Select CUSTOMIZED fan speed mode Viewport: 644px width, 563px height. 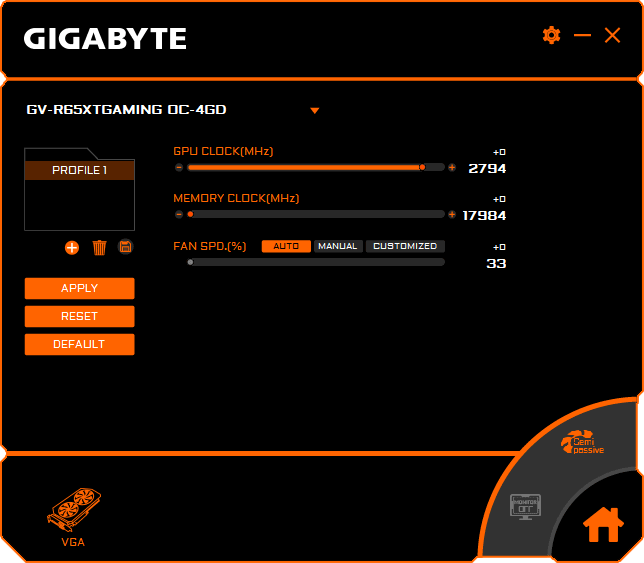pos(405,246)
